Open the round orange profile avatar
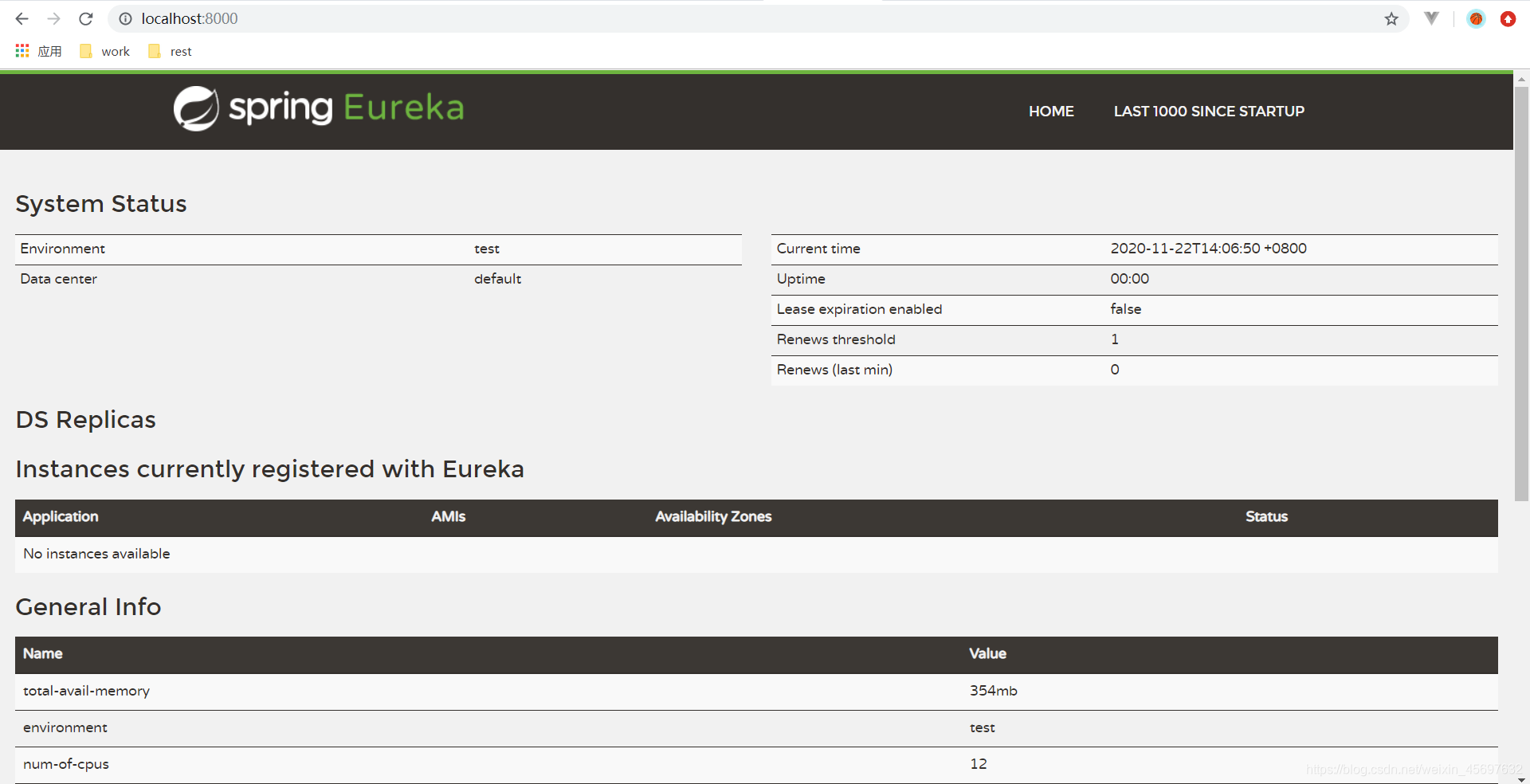Viewport: 1530px width, 784px height. pos(1476,18)
